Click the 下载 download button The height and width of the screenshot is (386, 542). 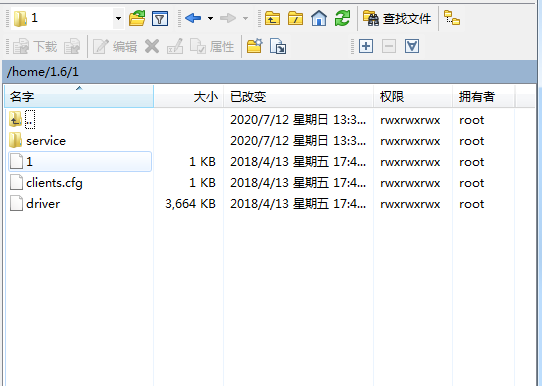35,46
